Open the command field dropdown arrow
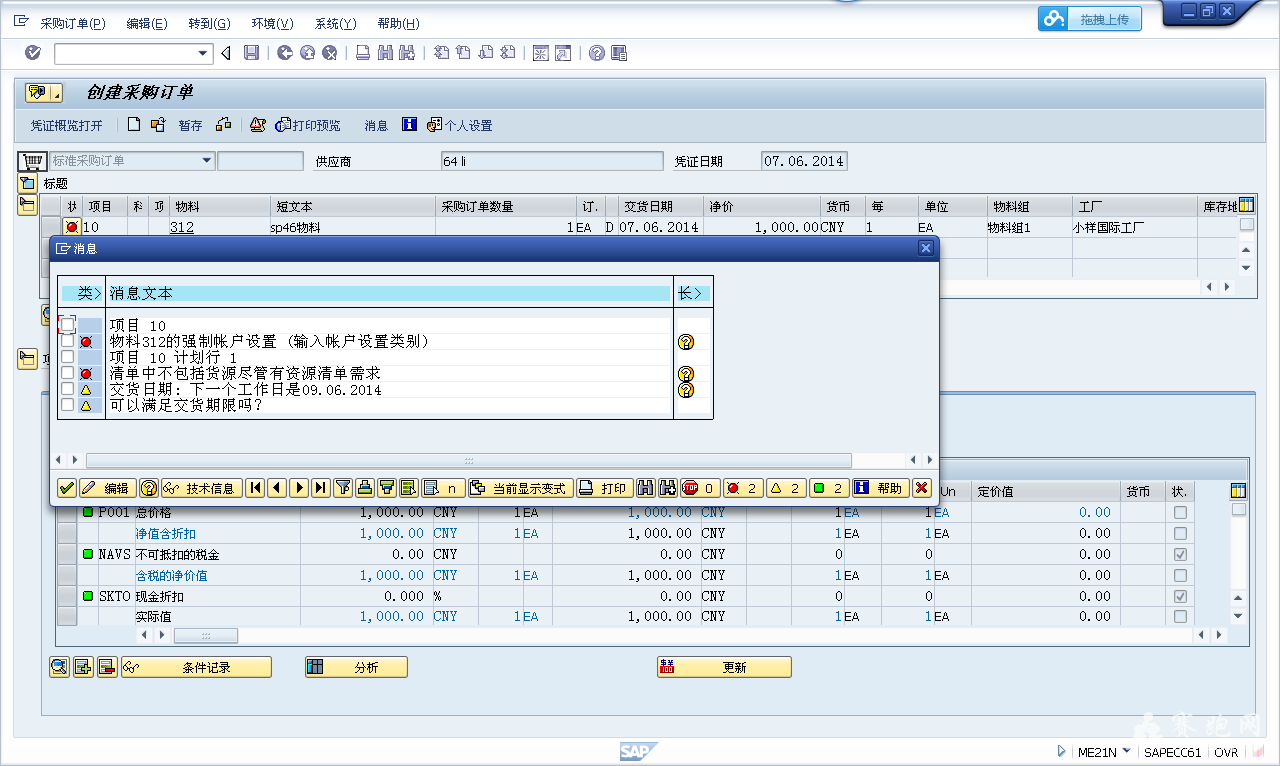Screen dimensions: 1280x766 [204, 53]
